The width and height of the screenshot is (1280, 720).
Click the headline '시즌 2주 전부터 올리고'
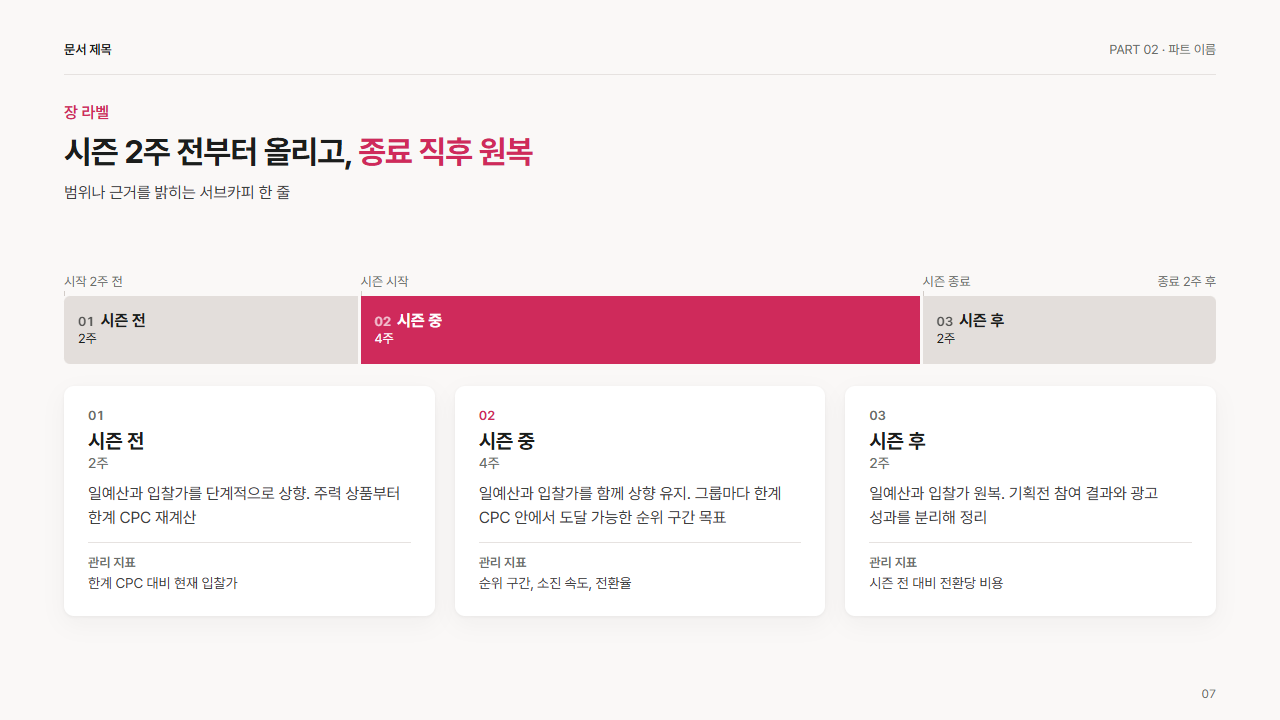click(x=207, y=152)
